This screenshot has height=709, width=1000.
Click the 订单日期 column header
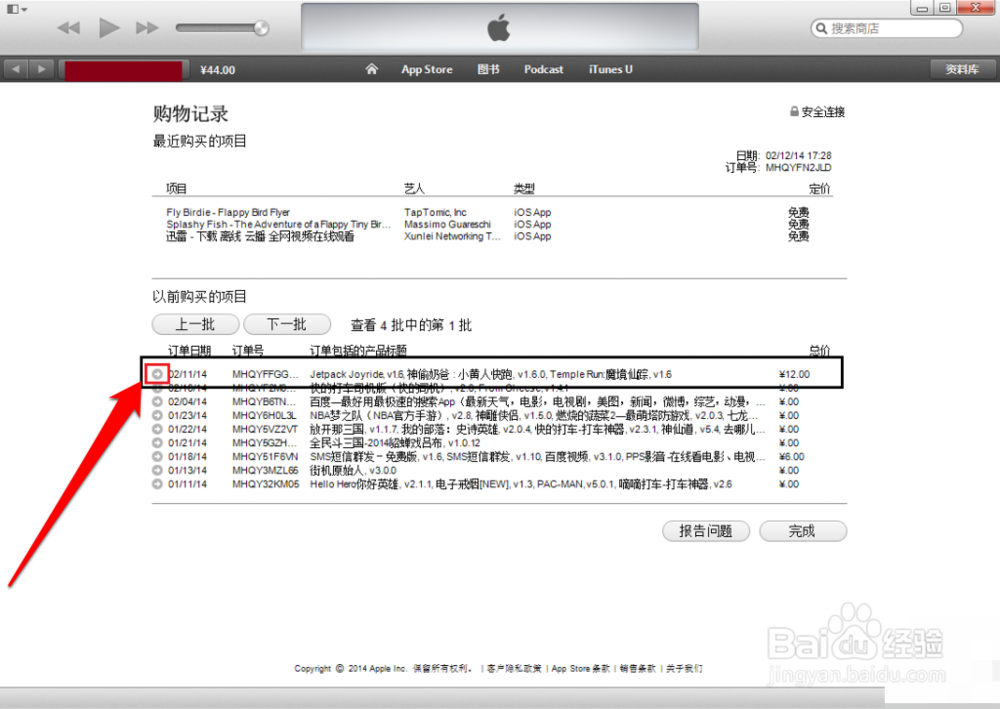pos(189,350)
